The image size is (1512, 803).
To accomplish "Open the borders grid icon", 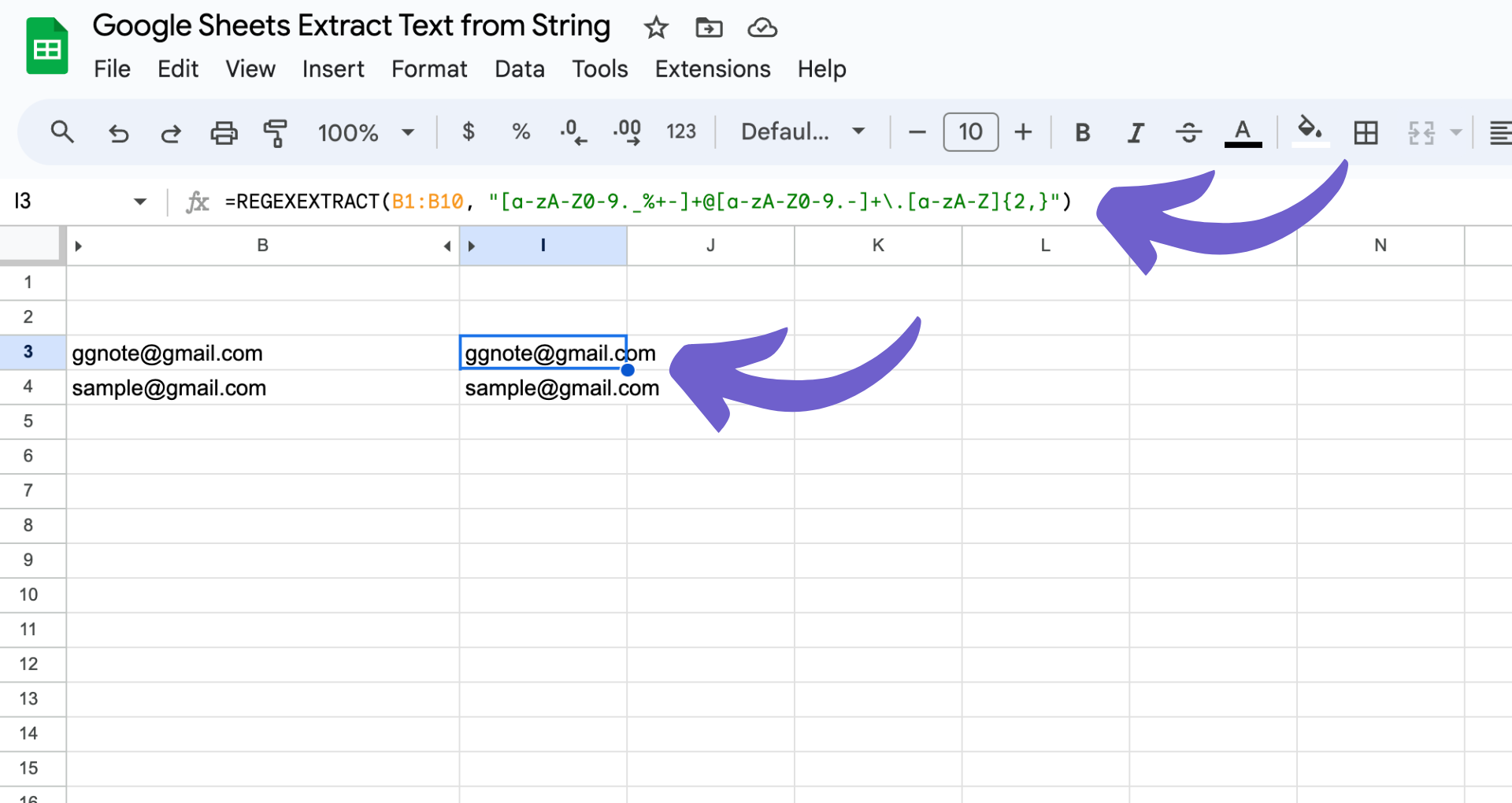I will (x=1366, y=132).
